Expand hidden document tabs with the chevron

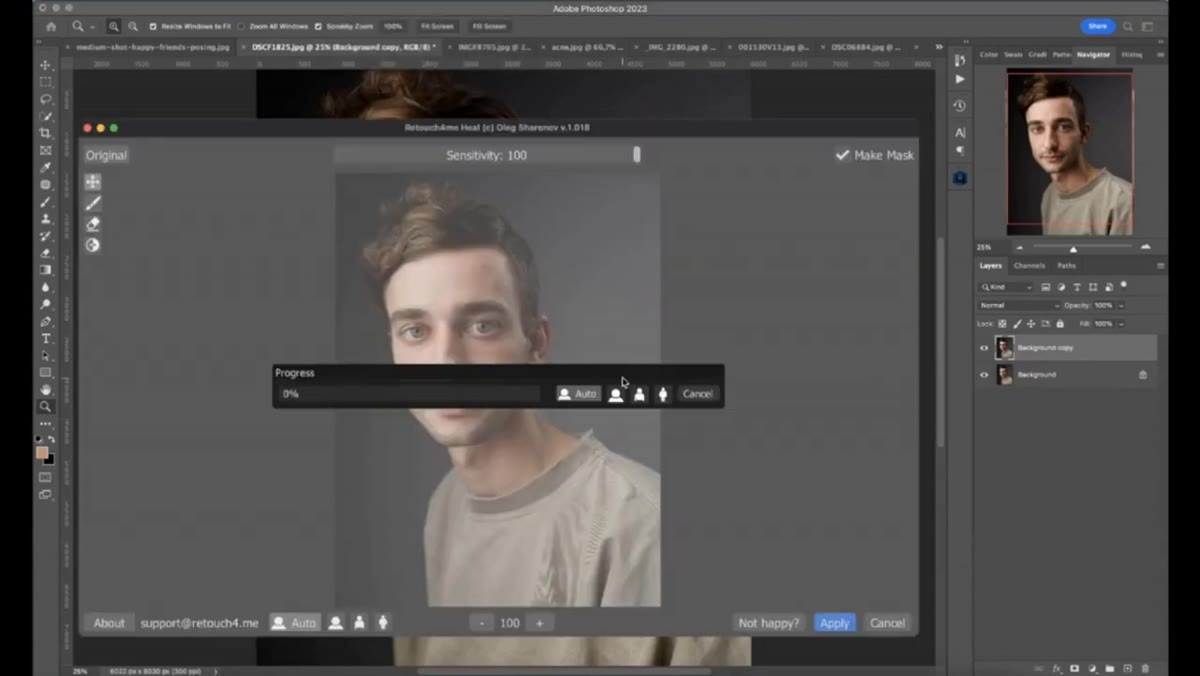click(938, 47)
